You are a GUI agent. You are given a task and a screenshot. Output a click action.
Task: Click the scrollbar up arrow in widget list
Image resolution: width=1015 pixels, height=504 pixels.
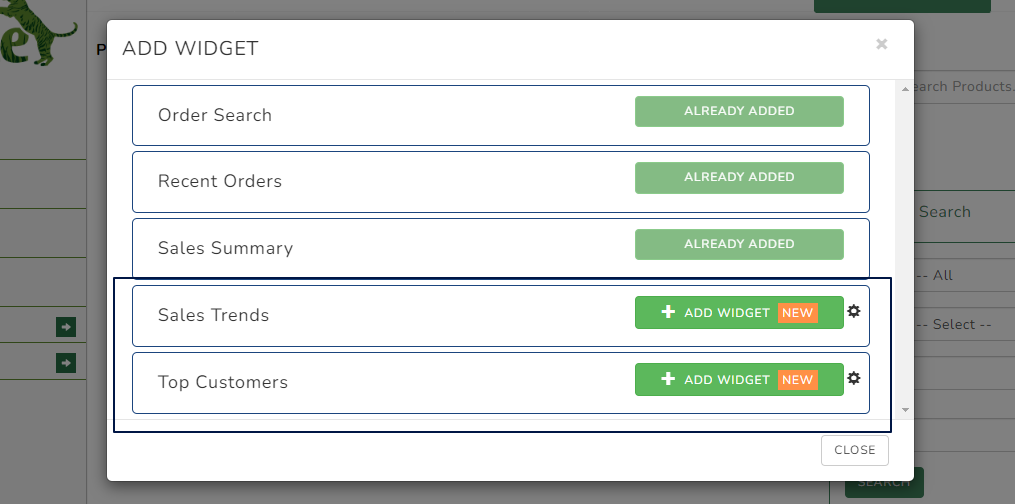tap(905, 89)
